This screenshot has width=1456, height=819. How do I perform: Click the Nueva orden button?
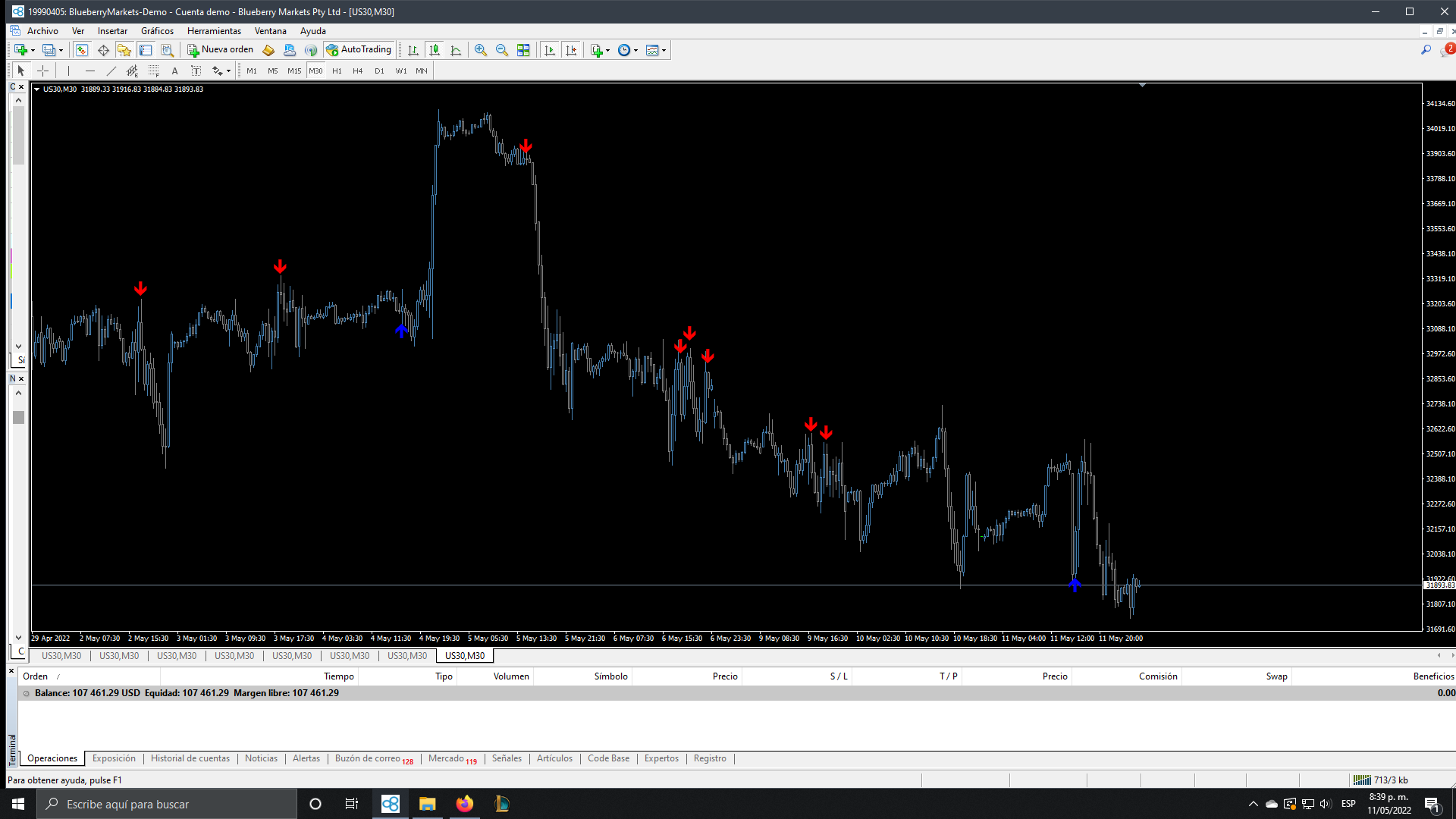221,50
